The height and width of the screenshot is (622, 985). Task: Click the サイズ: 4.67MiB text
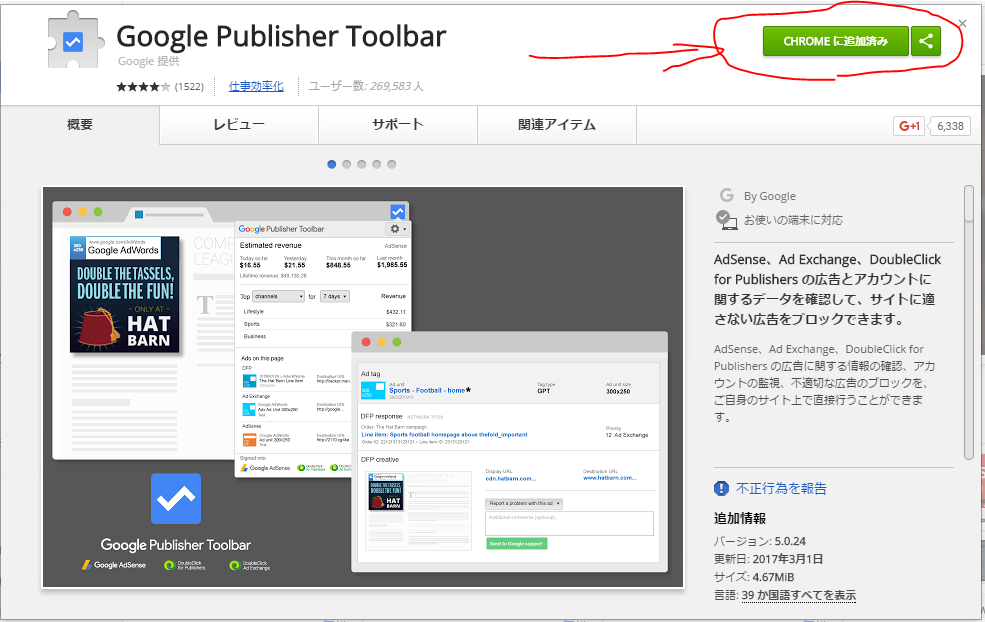(754, 577)
